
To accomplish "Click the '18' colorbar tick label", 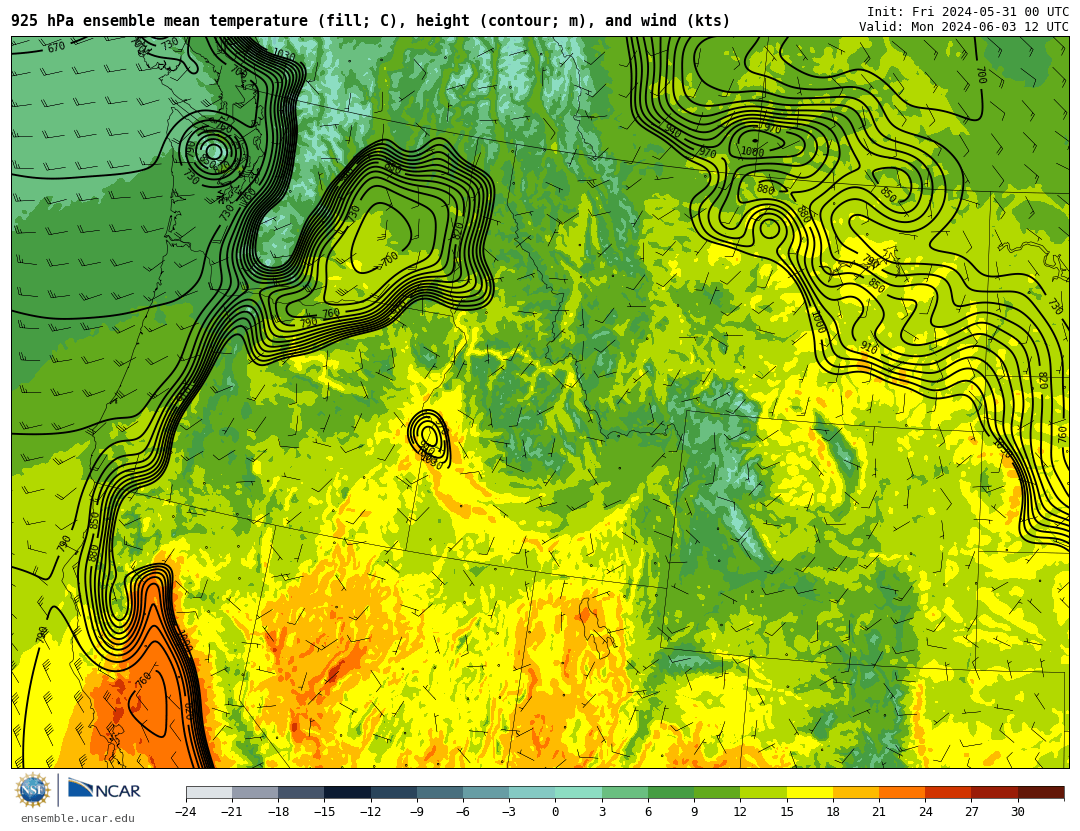I will tap(832, 812).
